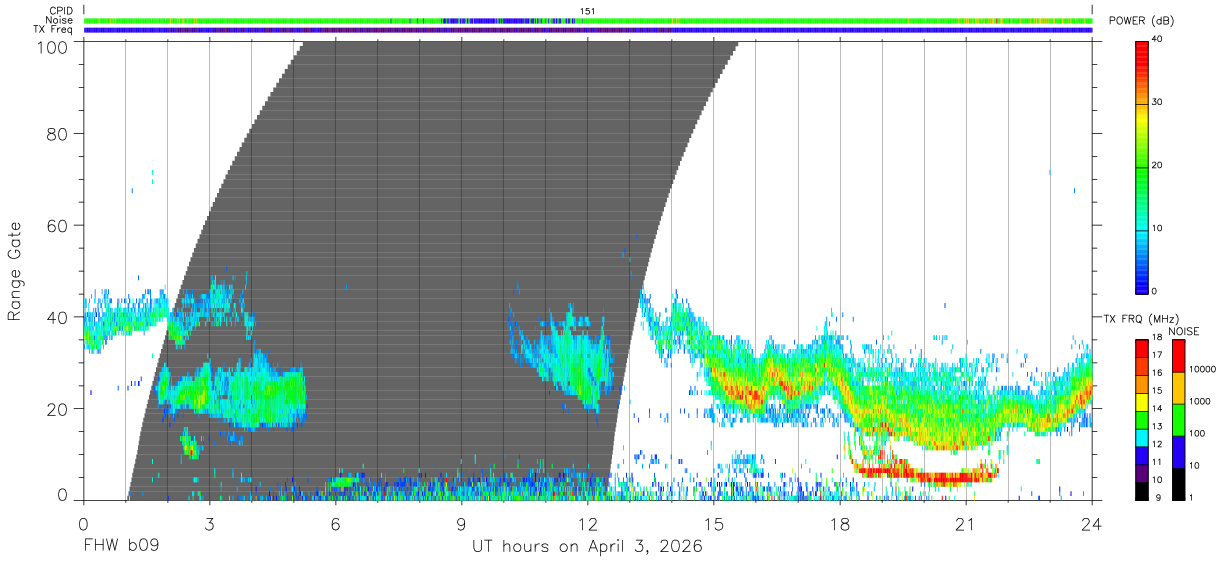This screenshot has width=1228, height=567.
Task: Click the CPID value '151'
Action: pos(587,11)
